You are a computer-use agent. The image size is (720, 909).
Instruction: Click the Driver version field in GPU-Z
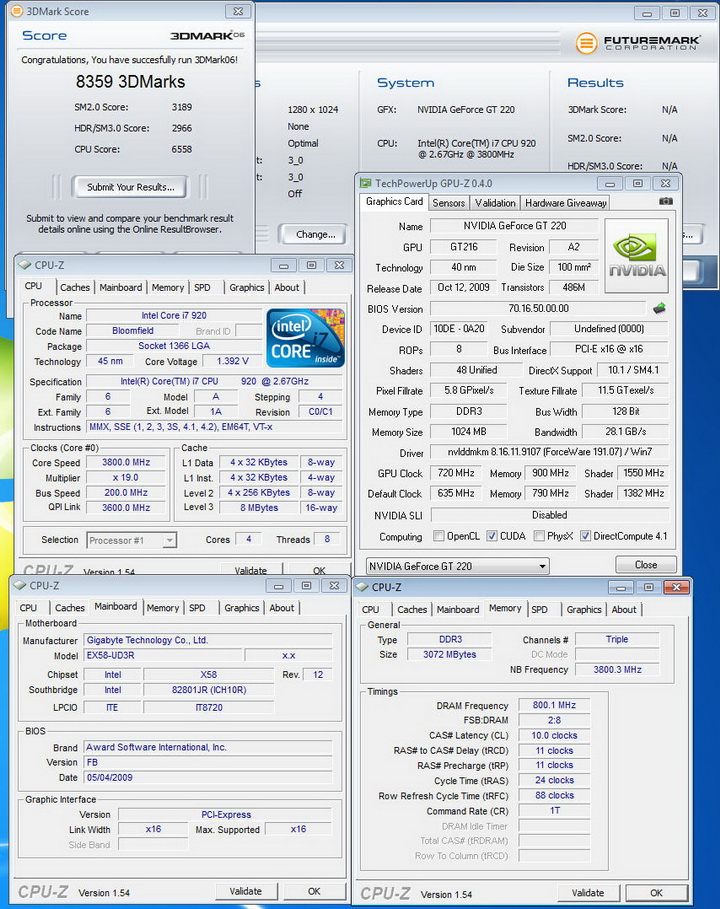(x=549, y=452)
